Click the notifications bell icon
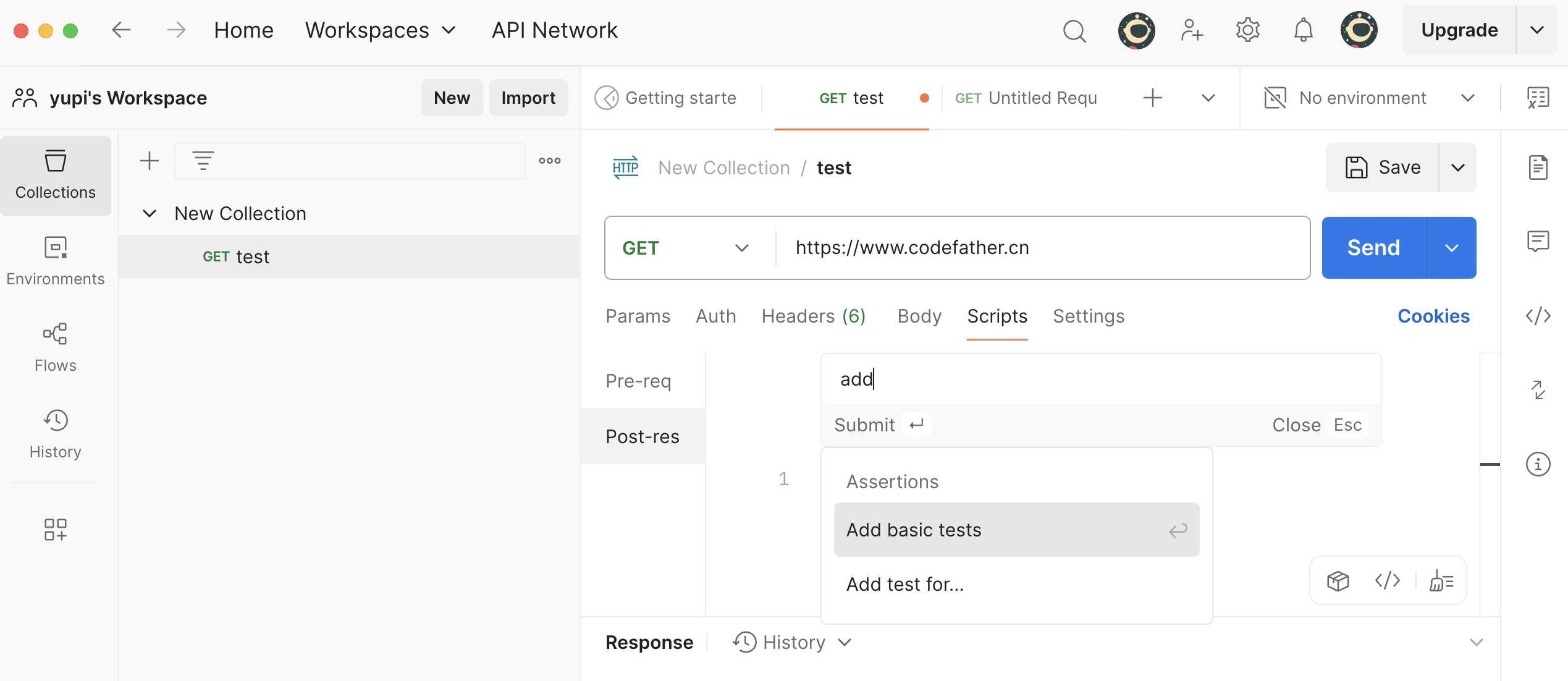The height and width of the screenshot is (681, 1568). [1303, 30]
